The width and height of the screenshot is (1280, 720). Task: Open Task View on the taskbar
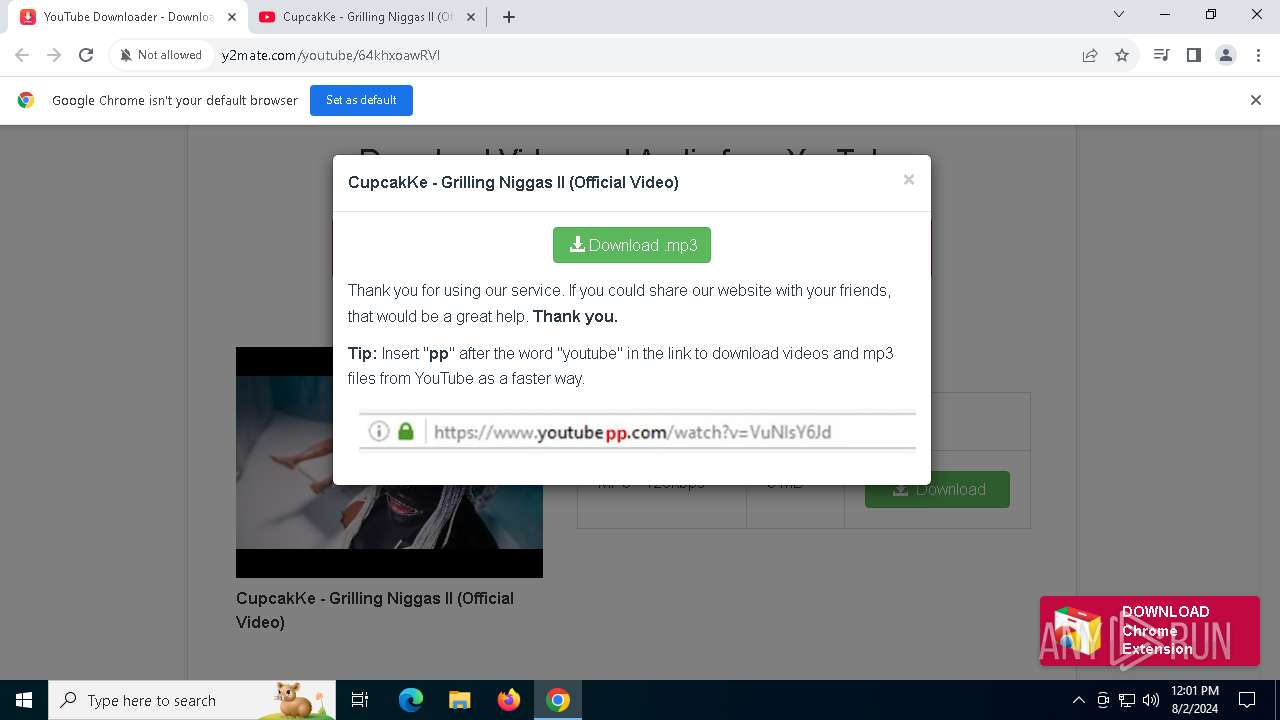360,700
